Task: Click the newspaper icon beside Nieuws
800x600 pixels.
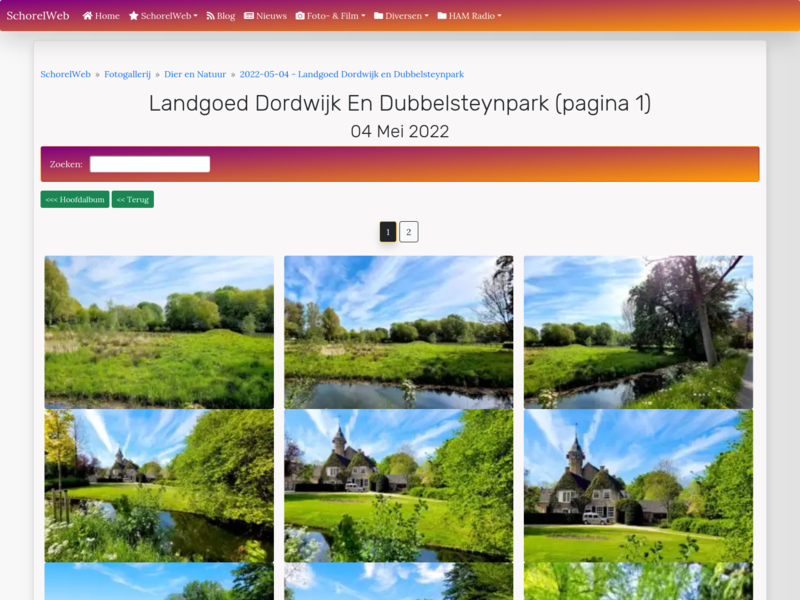Action: tap(249, 16)
